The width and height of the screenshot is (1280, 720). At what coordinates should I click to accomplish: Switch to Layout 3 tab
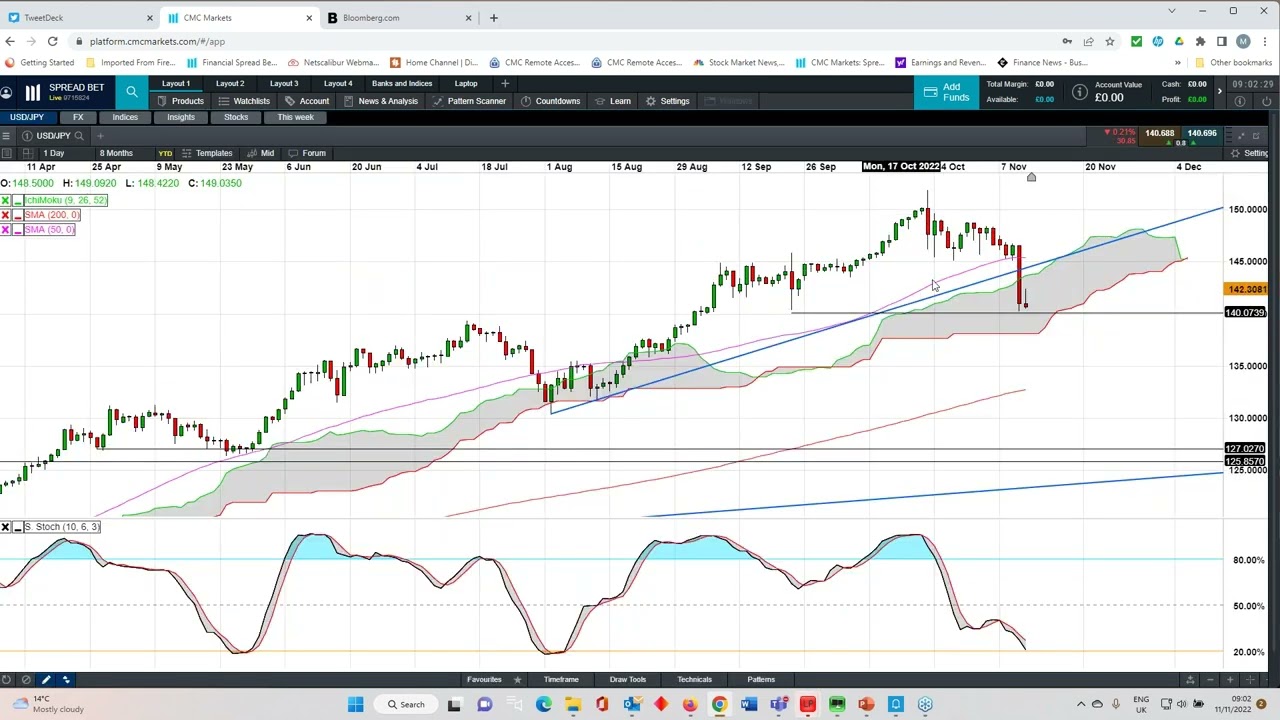284,84
